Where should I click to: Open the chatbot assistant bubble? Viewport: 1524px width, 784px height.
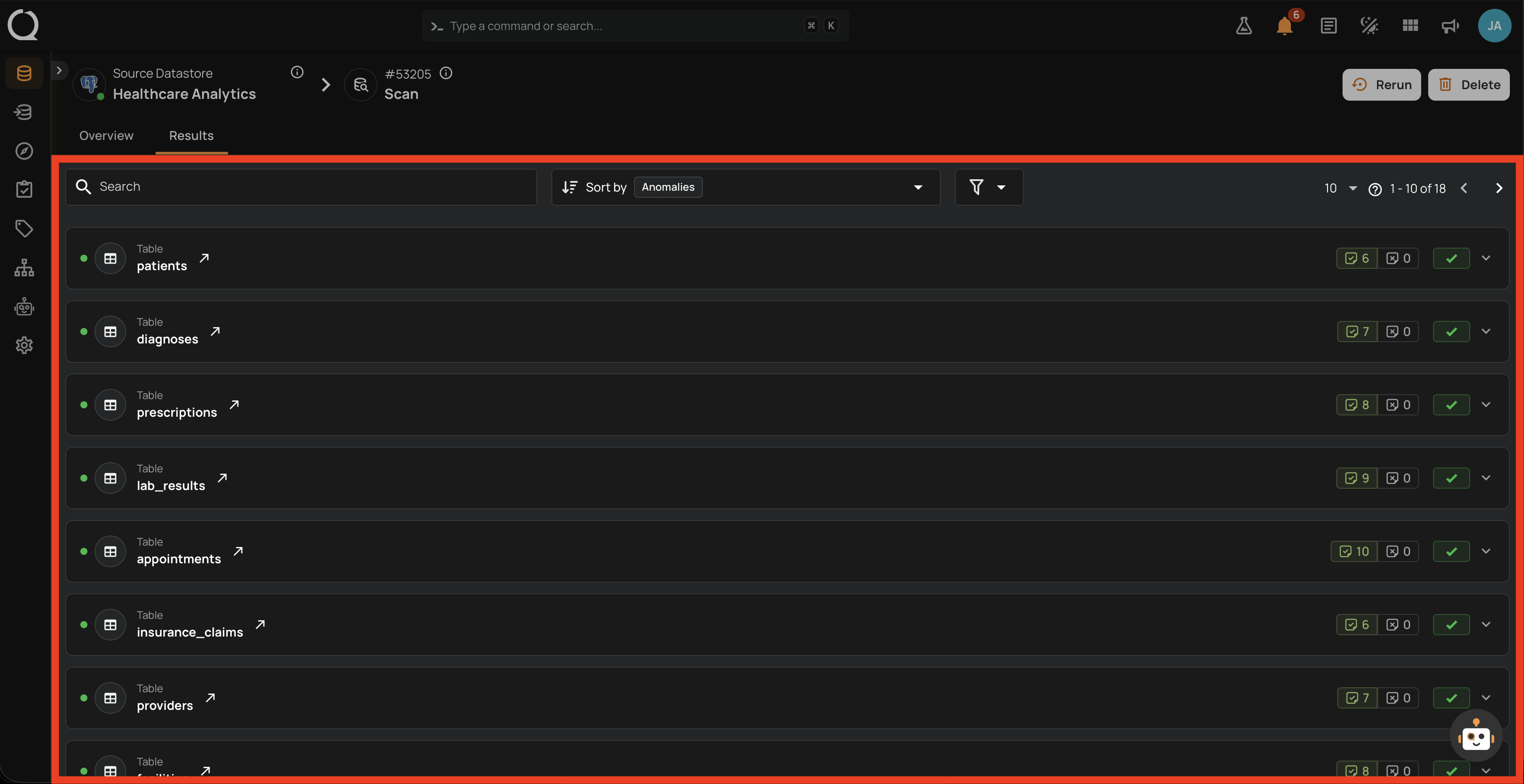click(1475, 735)
